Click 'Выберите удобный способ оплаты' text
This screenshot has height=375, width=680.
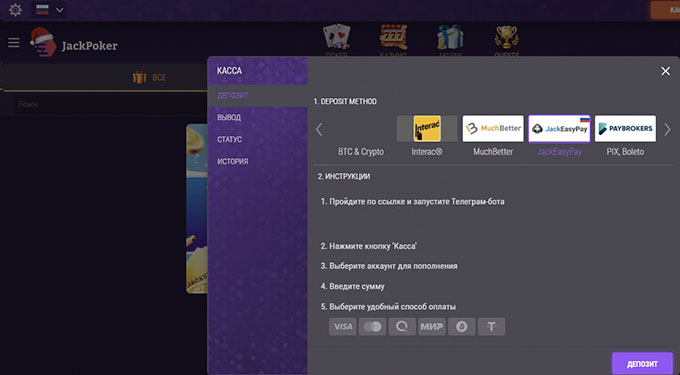click(388, 307)
